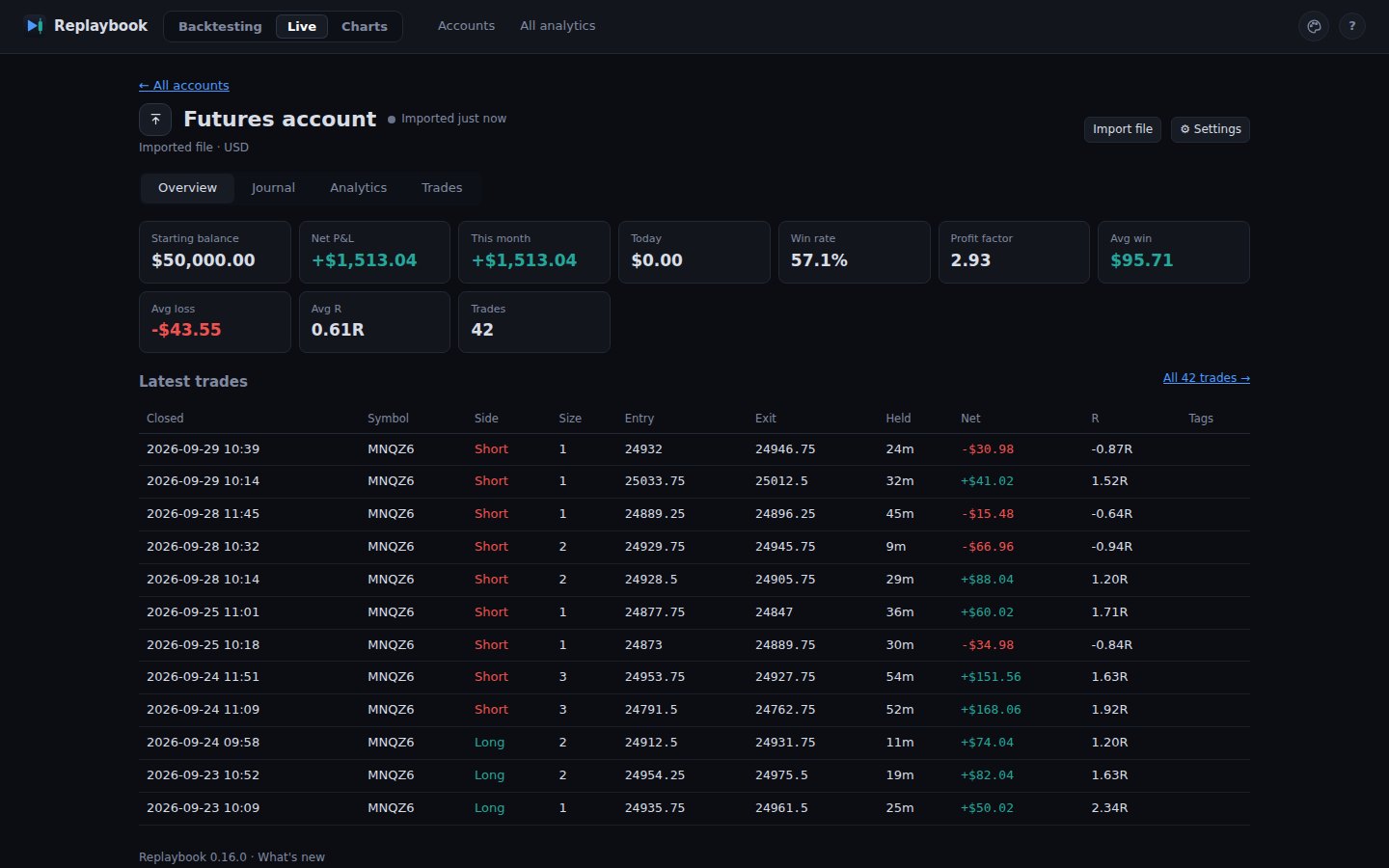The height and width of the screenshot is (868, 1389).
Task: Follow the All 42 trades link
Action: pos(1207,378)
